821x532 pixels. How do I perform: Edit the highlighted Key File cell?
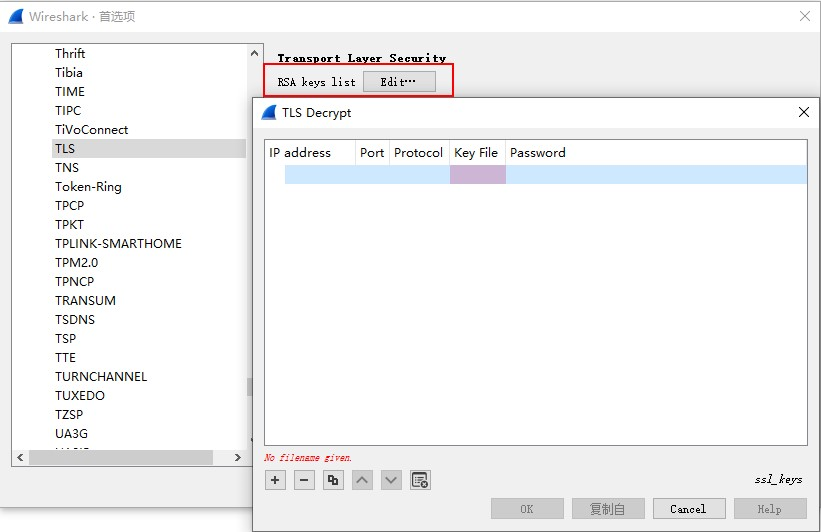[478, 174]
